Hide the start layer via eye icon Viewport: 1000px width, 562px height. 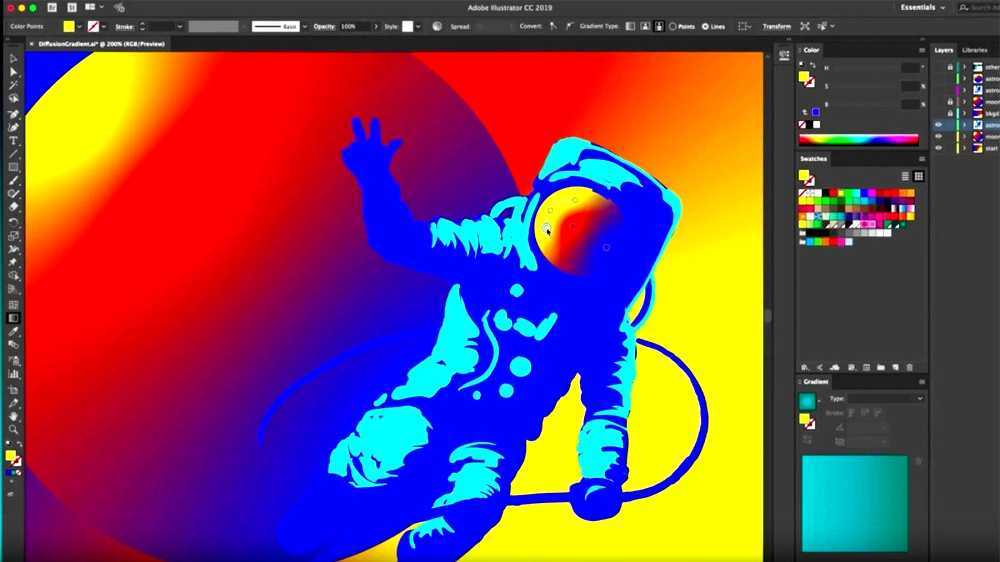938,148
